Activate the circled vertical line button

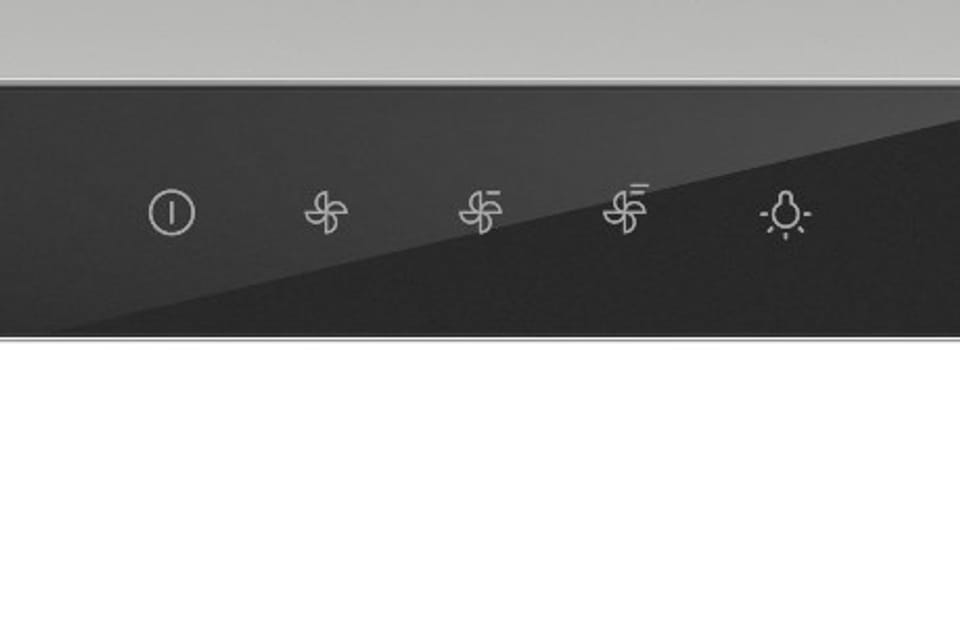(x=172, y=212)
